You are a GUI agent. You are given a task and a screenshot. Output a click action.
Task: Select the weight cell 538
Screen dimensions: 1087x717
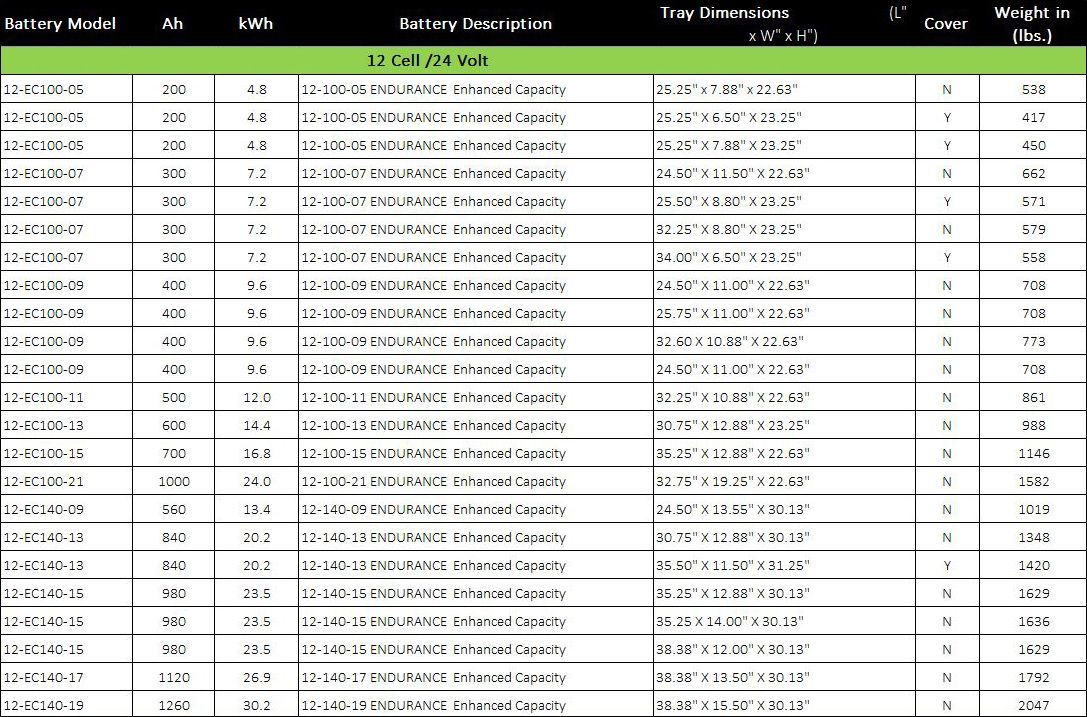coord(1033,89)
